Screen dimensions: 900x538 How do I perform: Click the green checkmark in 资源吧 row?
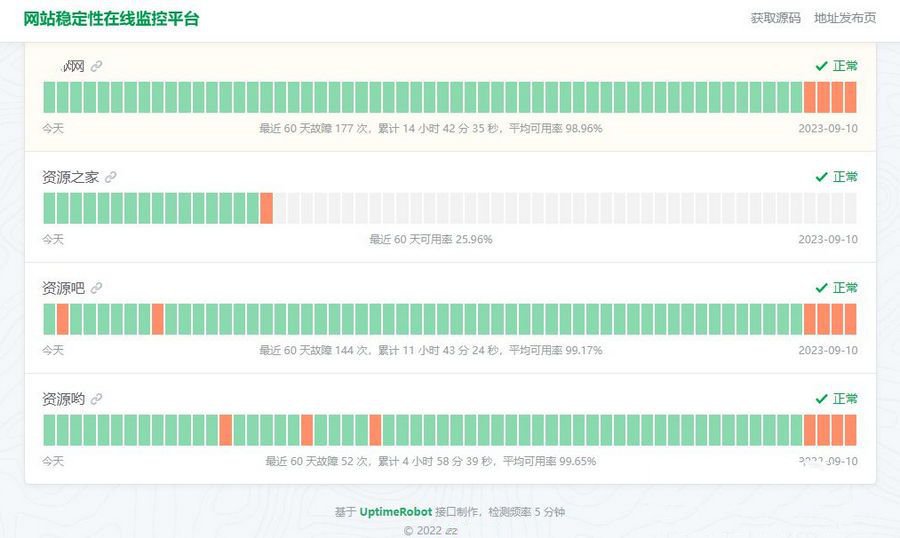[x=821, y=288]
